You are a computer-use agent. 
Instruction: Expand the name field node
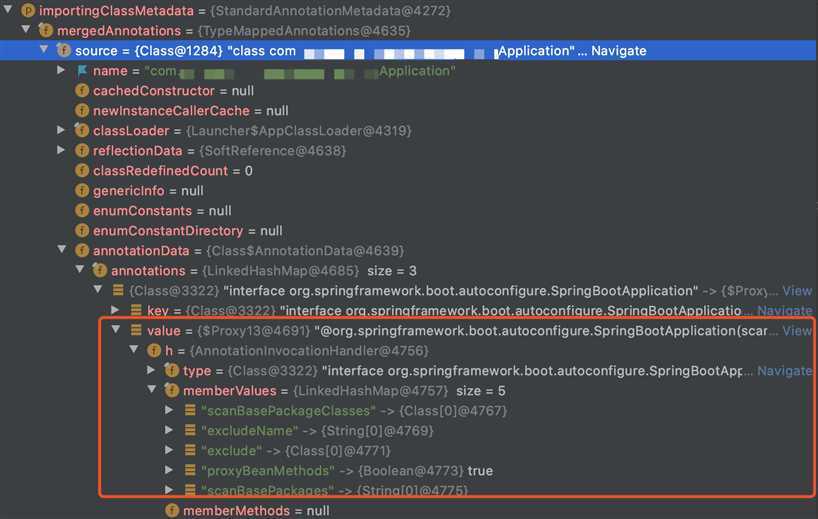pyautogui.click(x=61, y=70)
